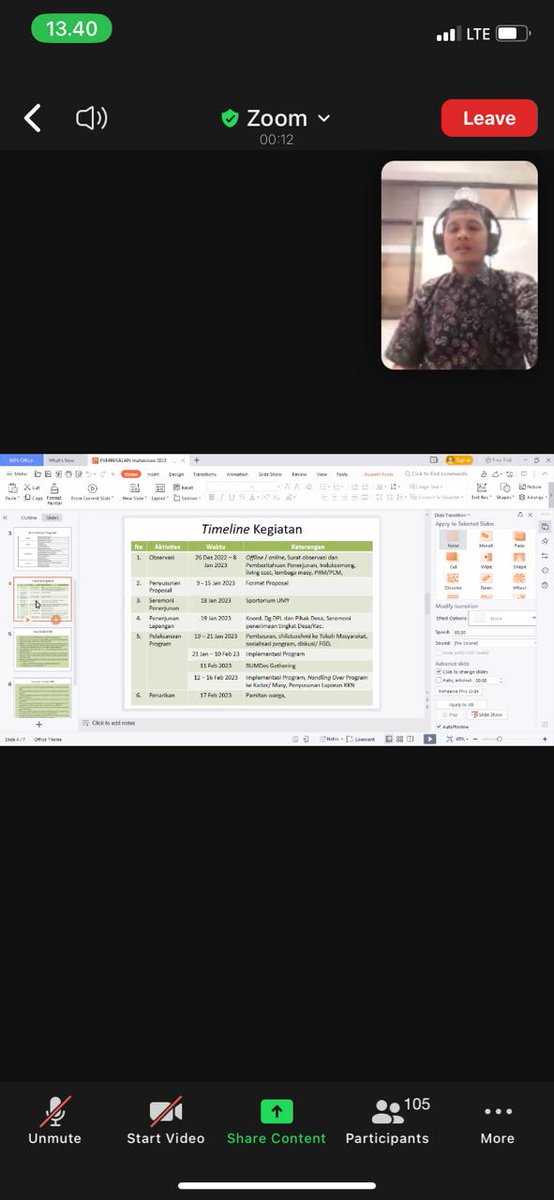Screen dimensions: 554x1200
Task: Open the WPS Office home tab
Action: (21, 460)
